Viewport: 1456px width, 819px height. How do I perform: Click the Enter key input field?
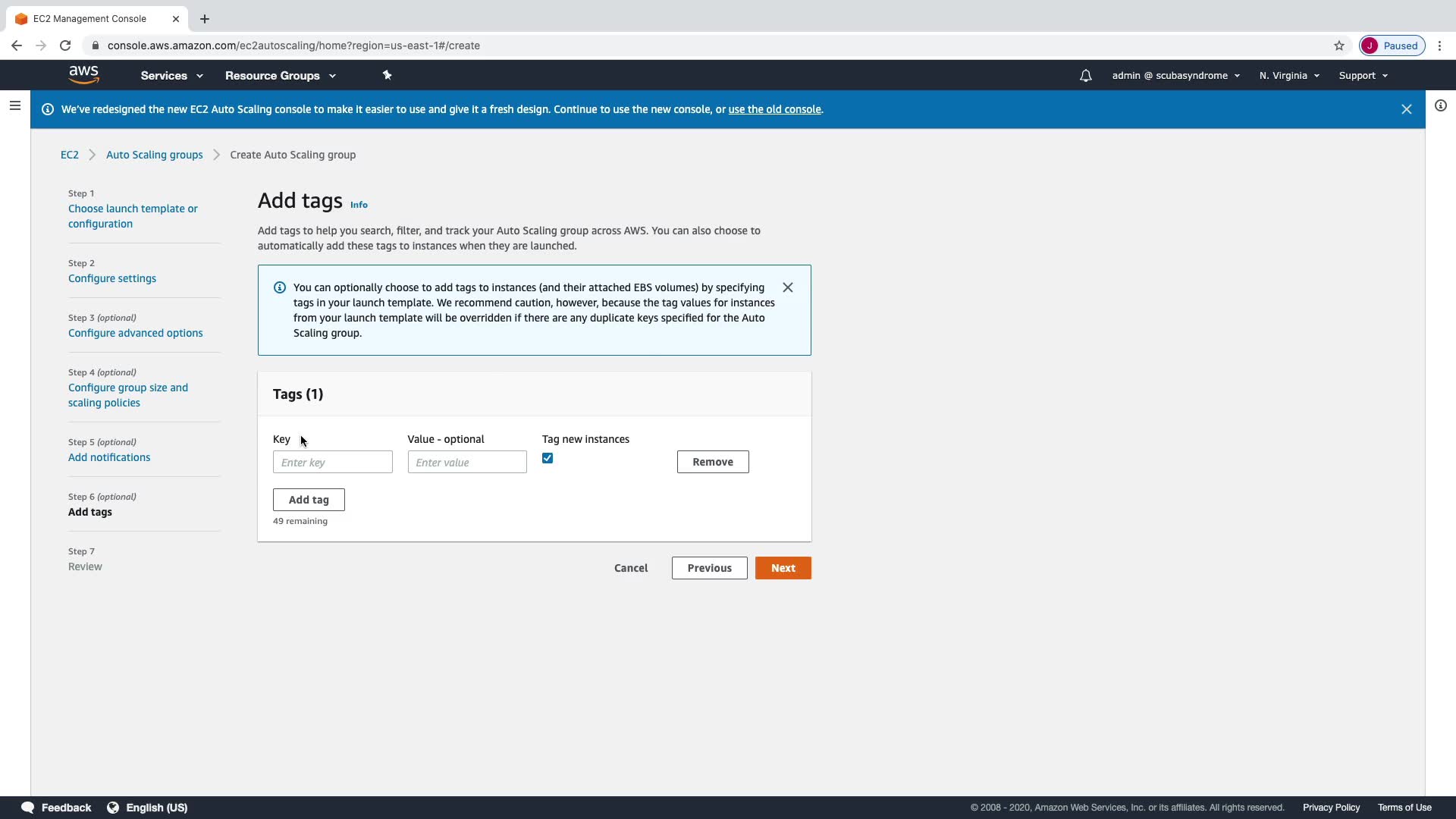pyautogui.click(x=332, y=463)
